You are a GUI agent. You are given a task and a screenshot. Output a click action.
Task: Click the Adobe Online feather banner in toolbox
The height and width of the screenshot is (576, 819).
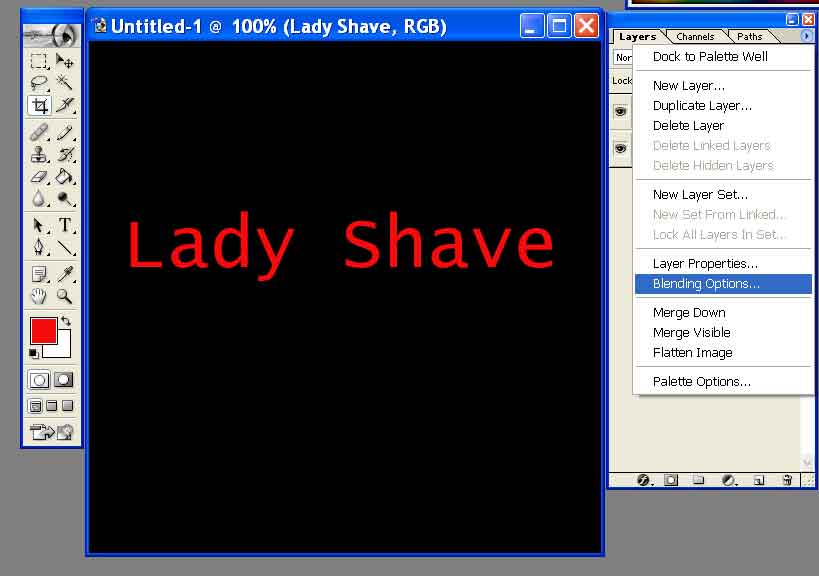coord(52,36)
